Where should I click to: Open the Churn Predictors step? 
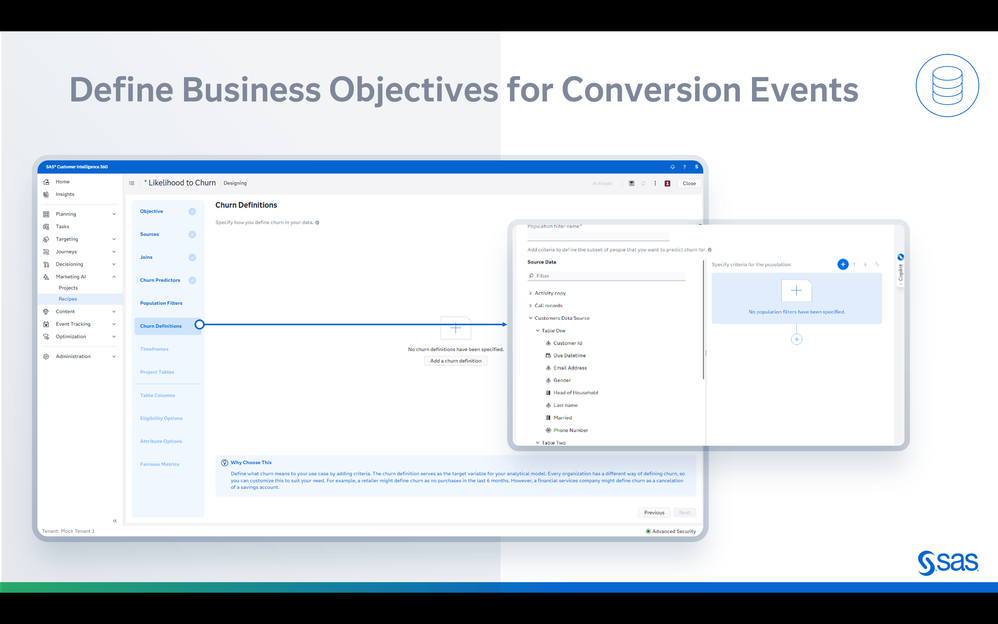point(167,280)
